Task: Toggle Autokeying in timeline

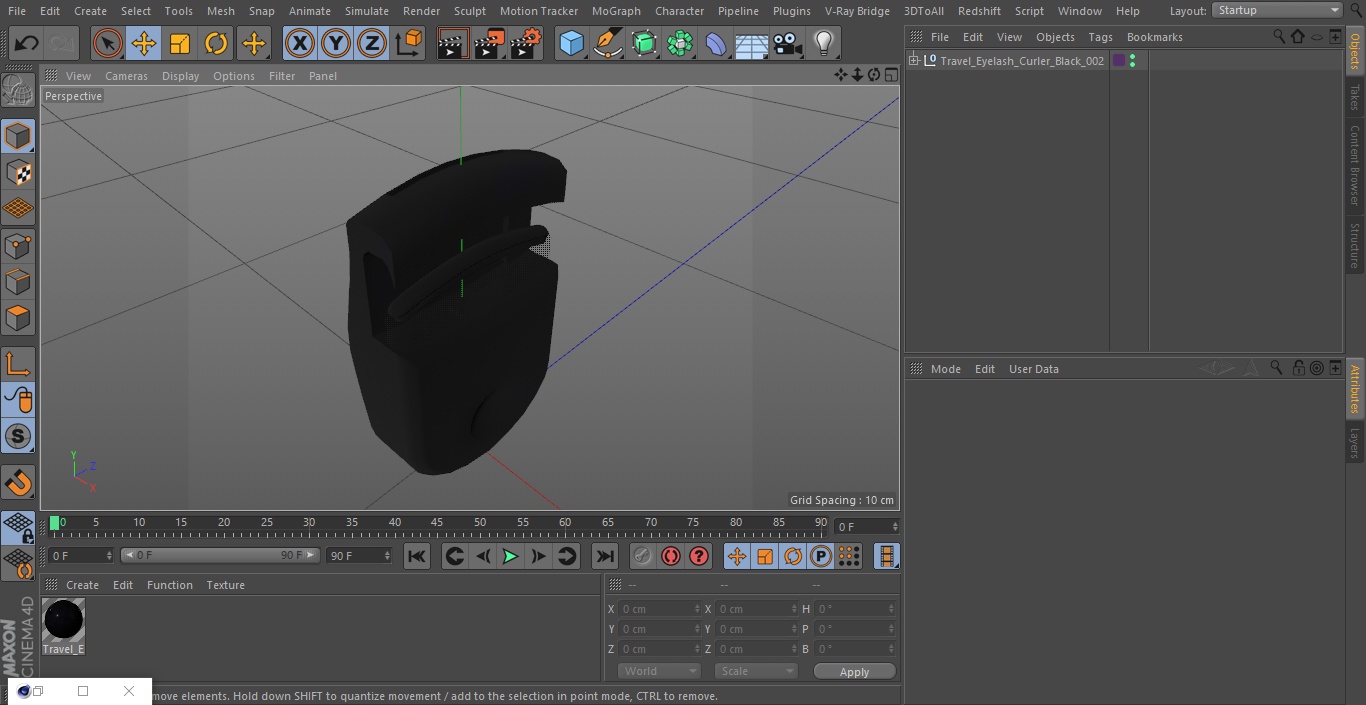Action: pos(671,556)
